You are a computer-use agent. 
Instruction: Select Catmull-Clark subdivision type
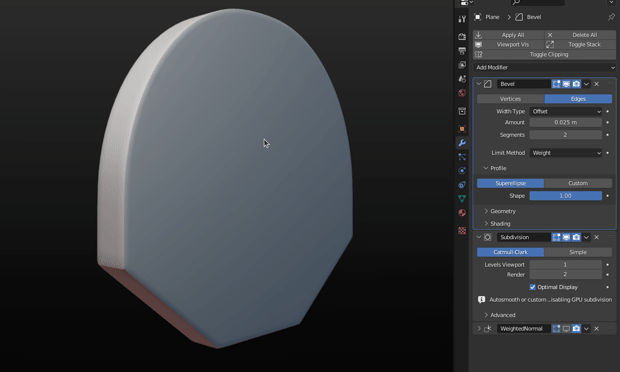[x=510, y=252]
